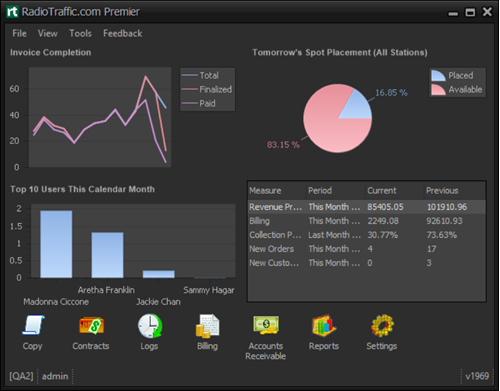Select the Collection P... row
The width and height of the screenshot is (500, 391).
(x=367, y=235)
